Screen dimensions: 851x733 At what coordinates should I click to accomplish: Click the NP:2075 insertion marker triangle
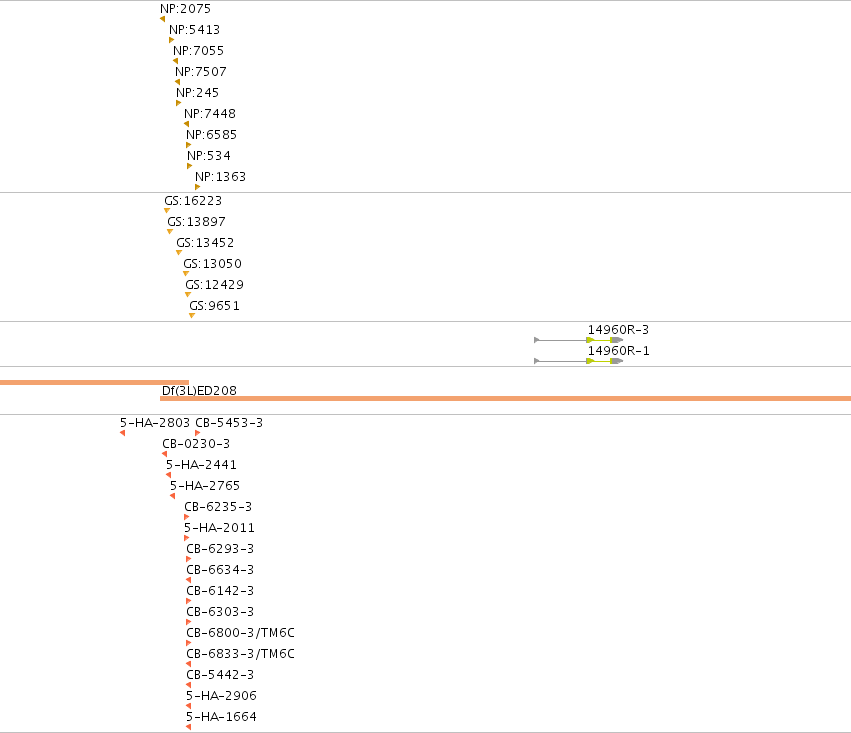tap(162, 19)
